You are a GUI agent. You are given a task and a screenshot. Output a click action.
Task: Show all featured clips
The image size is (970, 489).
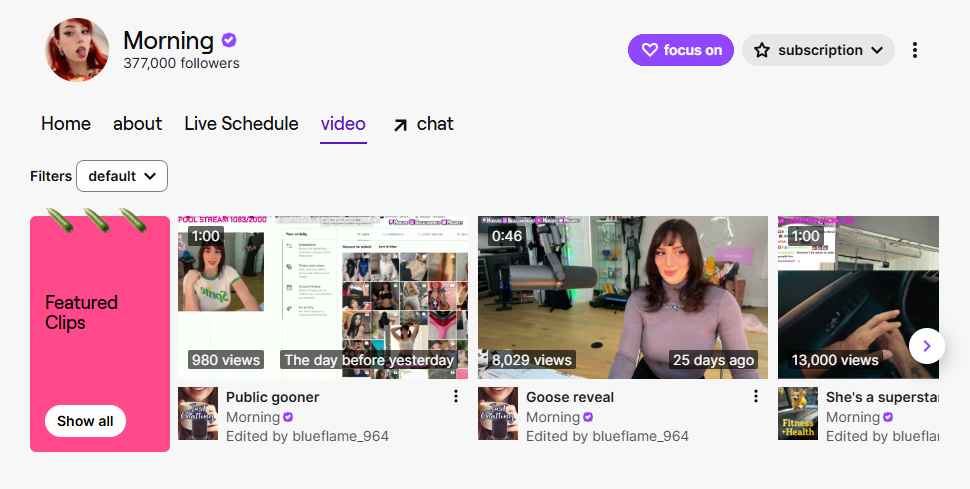85,421
